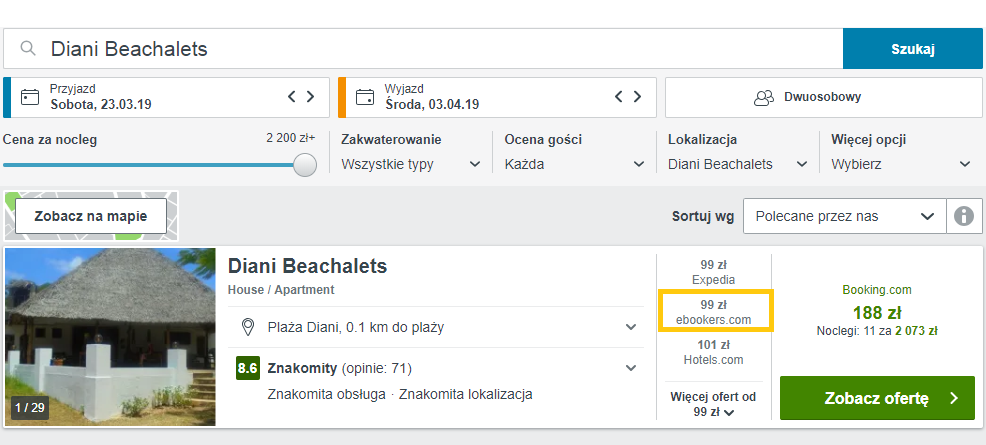Click Znakomita obsługa · Znakomita lokalizacja text
Image resolution: width=986 pixels, height=445 pixels.
[x=400, y=395]
